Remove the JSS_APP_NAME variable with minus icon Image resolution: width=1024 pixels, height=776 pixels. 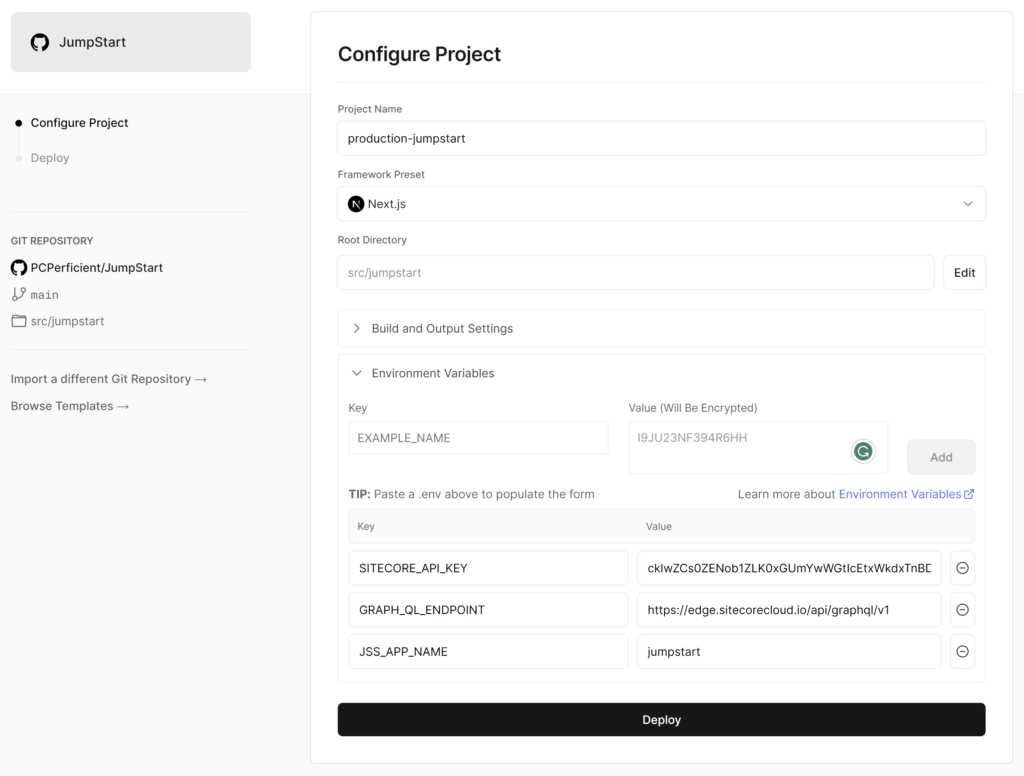pyautogui.click(x=961, y=651)
